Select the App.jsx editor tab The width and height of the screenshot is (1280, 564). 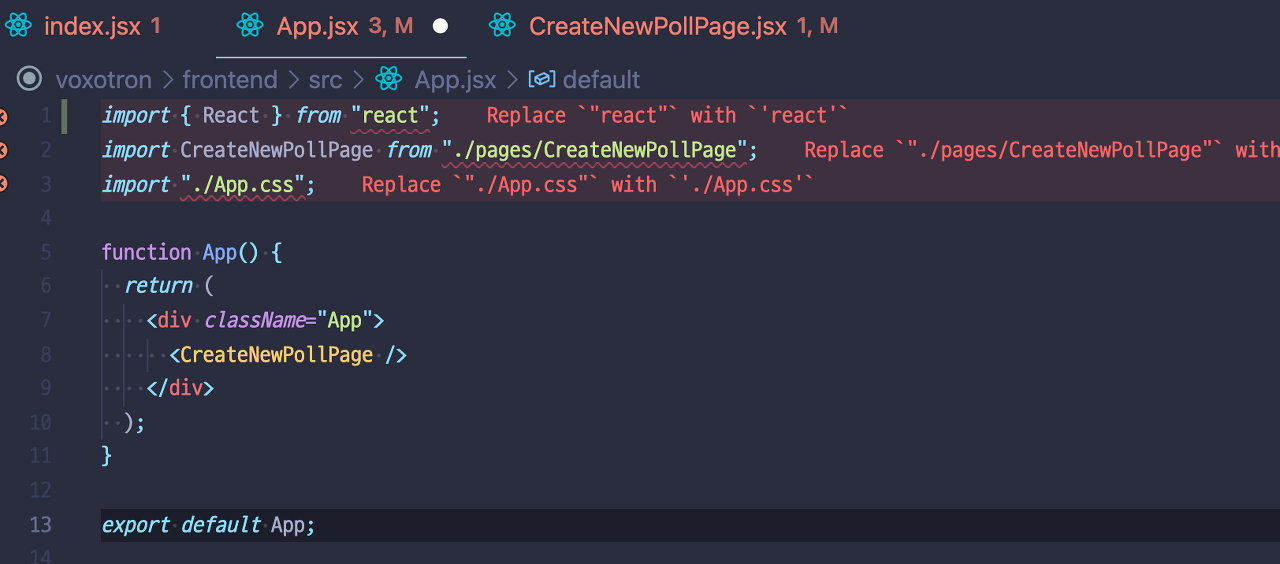click(x=341, y=27)
